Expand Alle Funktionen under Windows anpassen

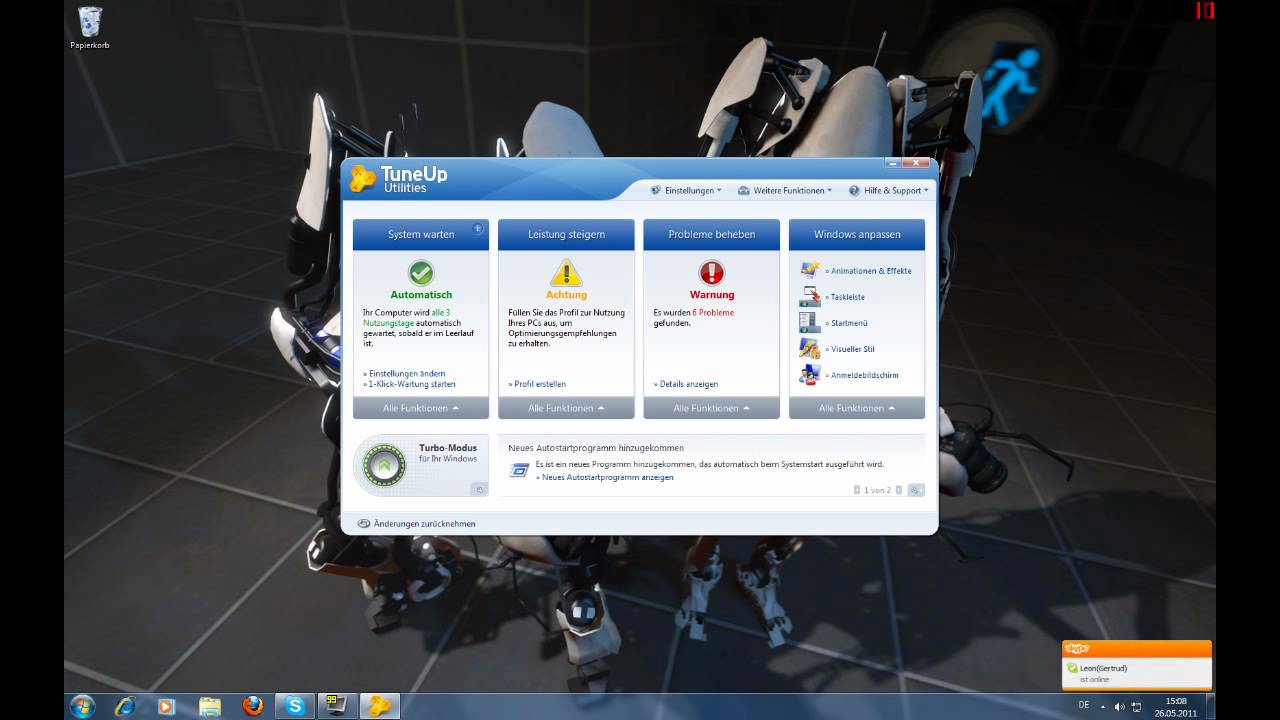pos(857,408)
